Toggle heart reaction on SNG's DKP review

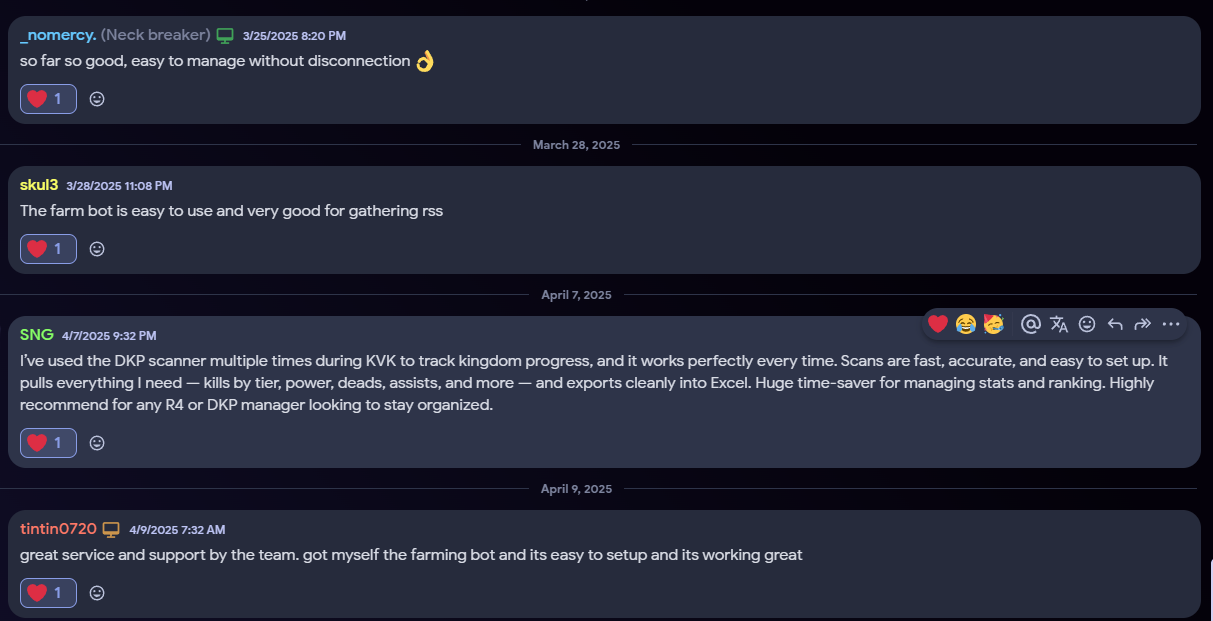(x=48, y=443)
